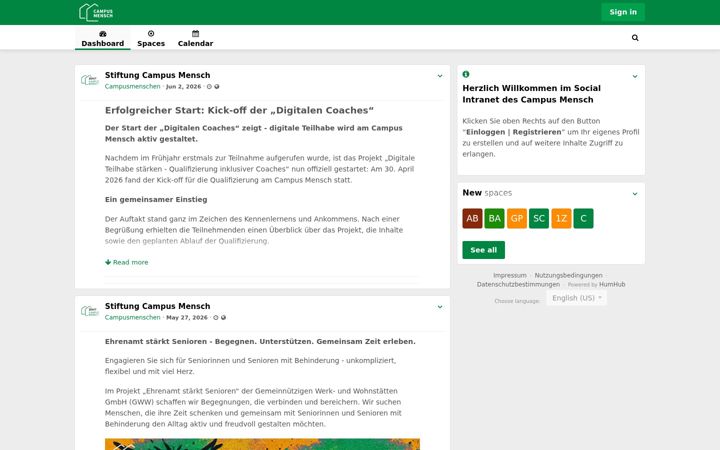Open the GP space icon
This screenshot has width=720, height=450.
pyautogui.click(x=517, y=219)
